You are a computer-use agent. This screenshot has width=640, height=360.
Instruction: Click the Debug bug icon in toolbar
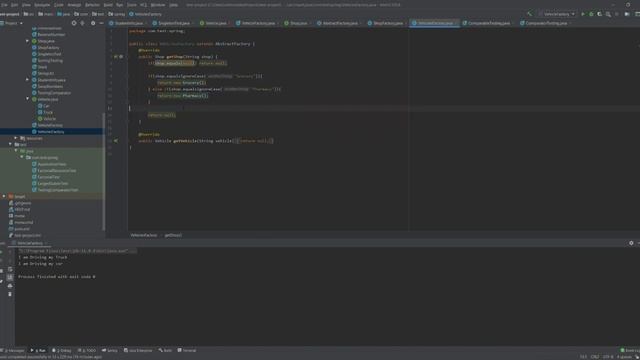coord(591,14)
